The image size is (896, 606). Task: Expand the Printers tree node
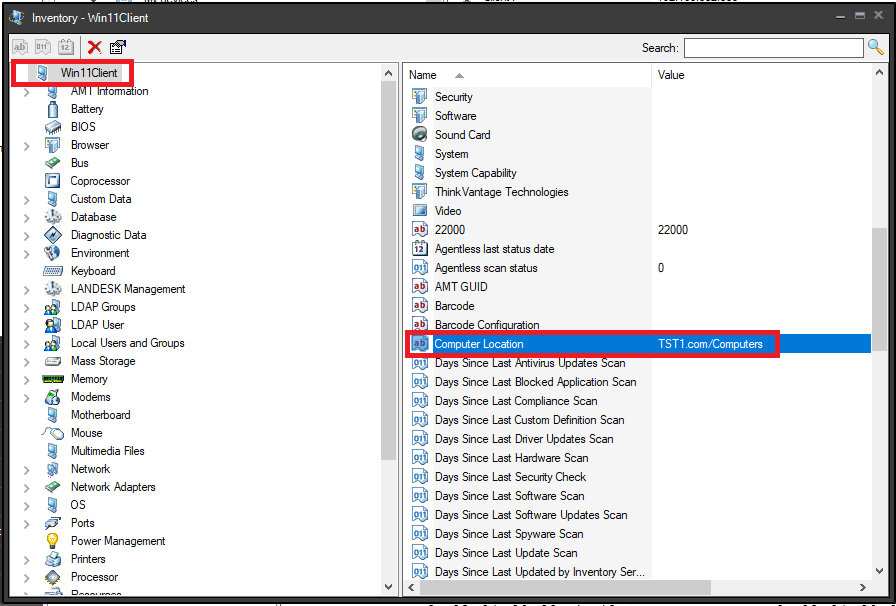coord(27,560)
